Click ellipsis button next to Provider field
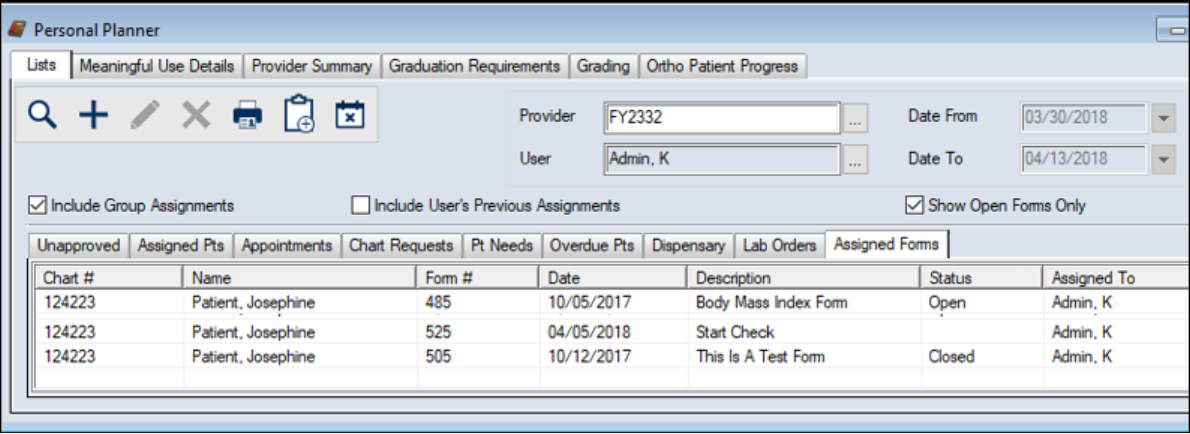 point(854,118)
